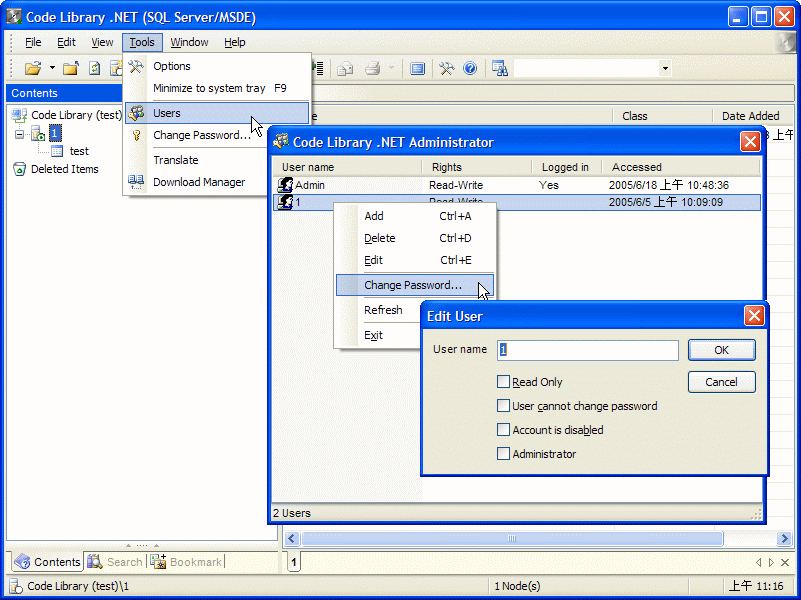The height and width of the screenshot is (600, 801).
Task: Check Account is disabled
Action: (x=503, y=429)
